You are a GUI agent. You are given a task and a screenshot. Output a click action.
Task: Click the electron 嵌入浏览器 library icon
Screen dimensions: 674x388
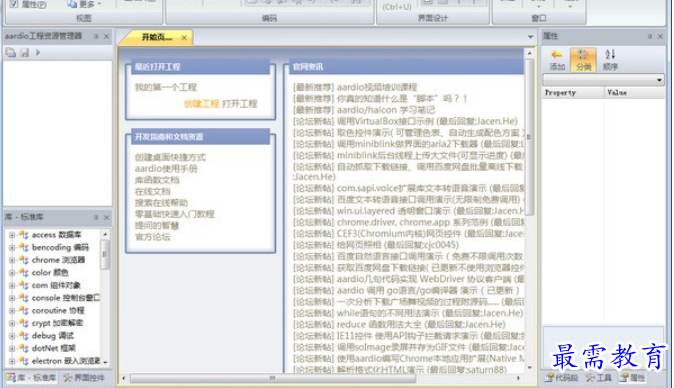click(x=23, y=361)
